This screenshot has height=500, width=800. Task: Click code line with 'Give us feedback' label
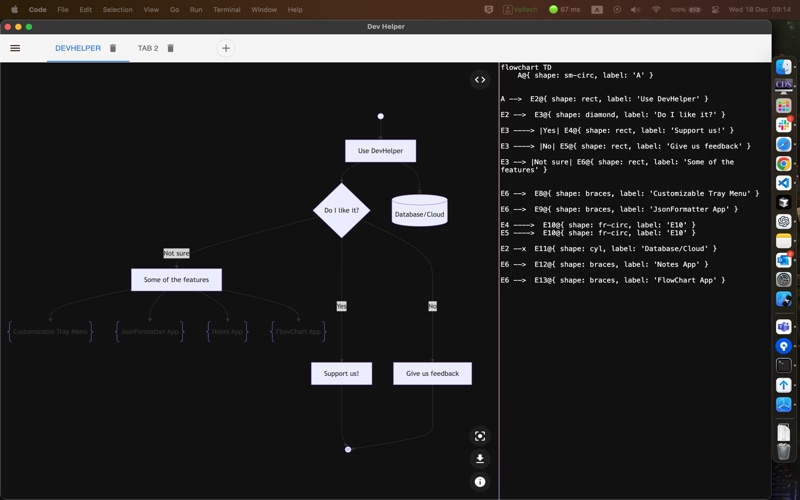click(x=626, y=146)
